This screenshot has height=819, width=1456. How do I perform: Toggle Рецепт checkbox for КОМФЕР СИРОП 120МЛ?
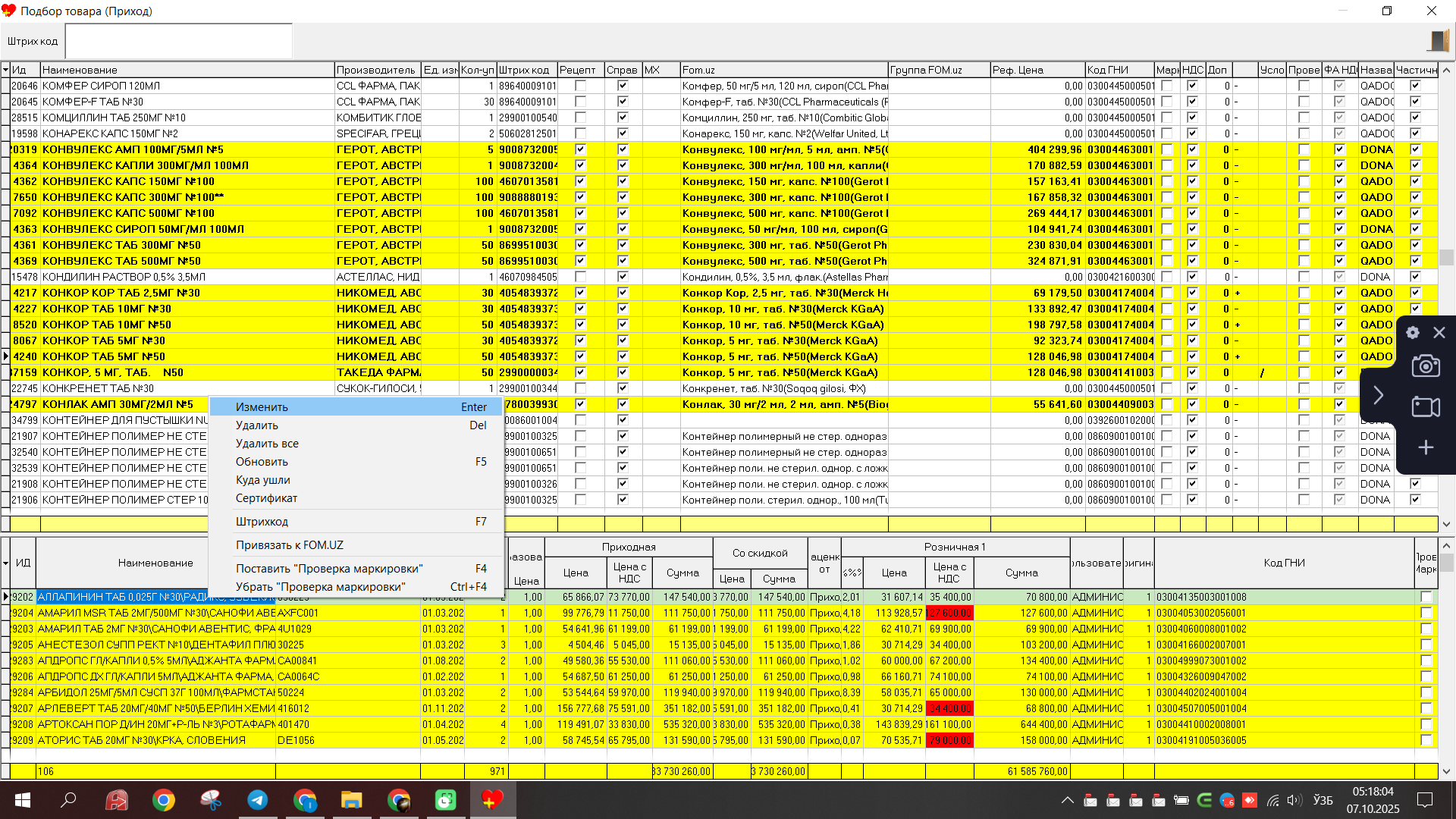pos(580,86)
